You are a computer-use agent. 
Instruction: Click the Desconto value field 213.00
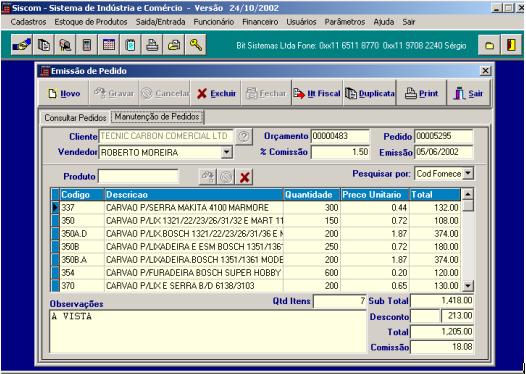[457, 316]
